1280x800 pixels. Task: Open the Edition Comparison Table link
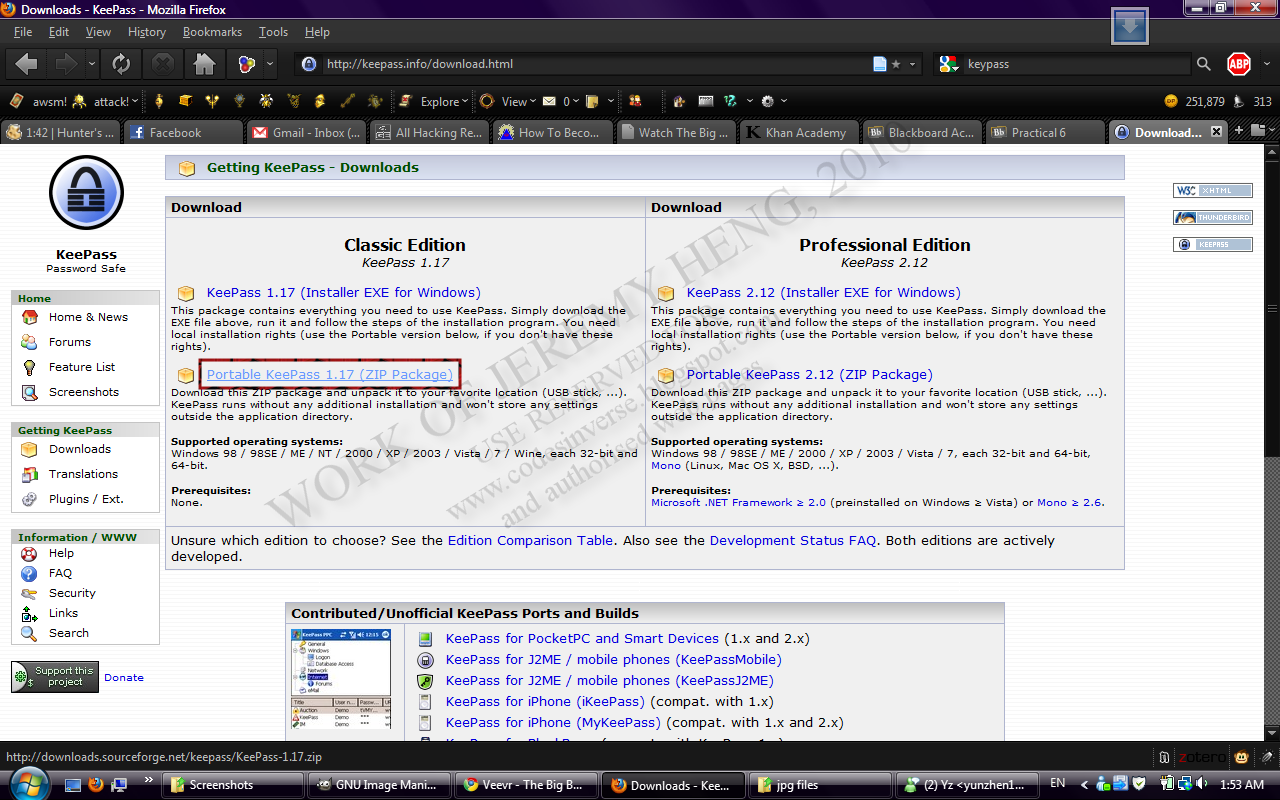tap(530, 540)
